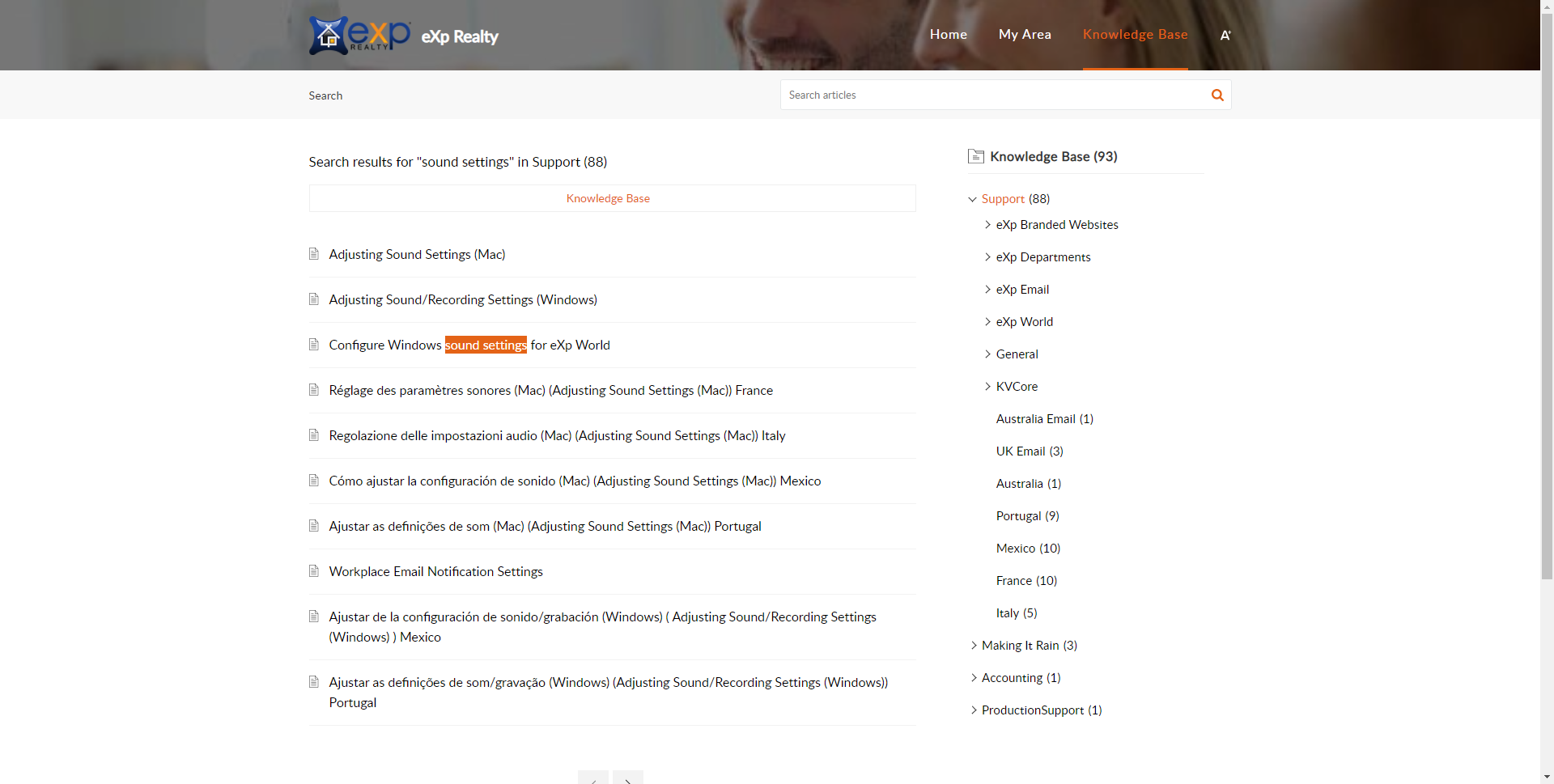Expand the eXp Email chevron
Image resolution: width=1554 pixels, height=784 pixels.
point(987,290)
